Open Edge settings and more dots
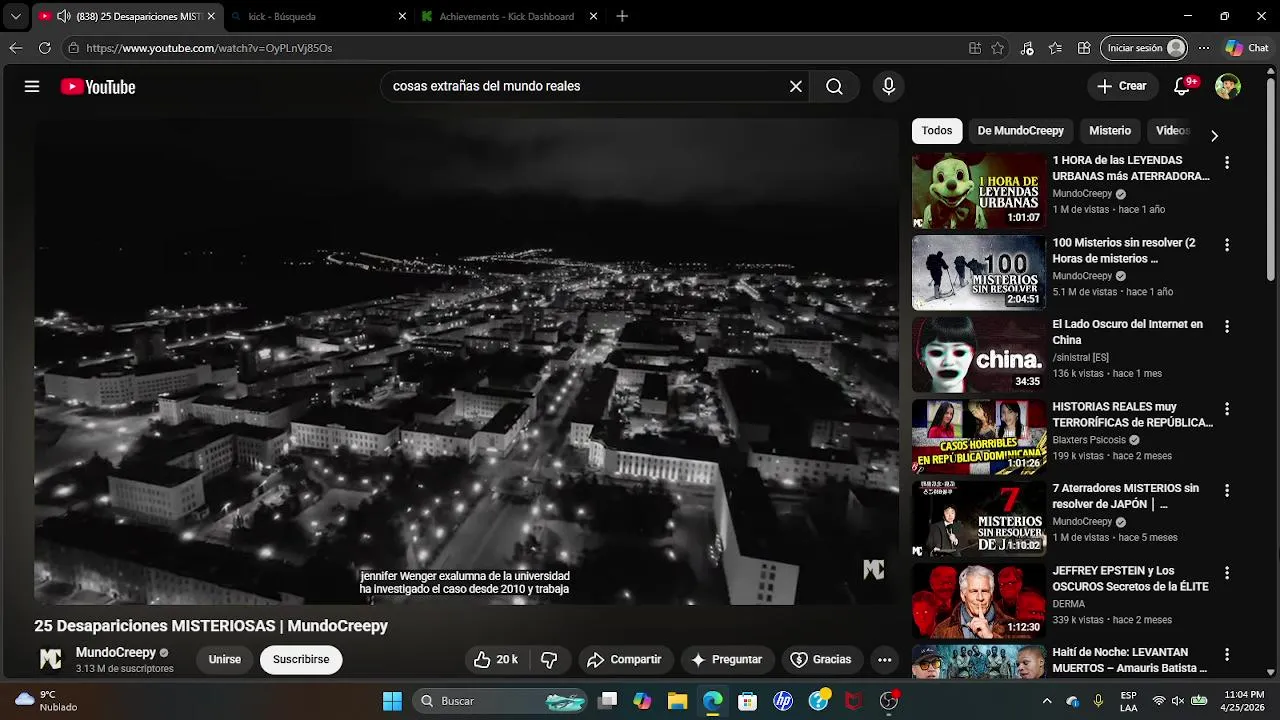 coord(1204,47)
